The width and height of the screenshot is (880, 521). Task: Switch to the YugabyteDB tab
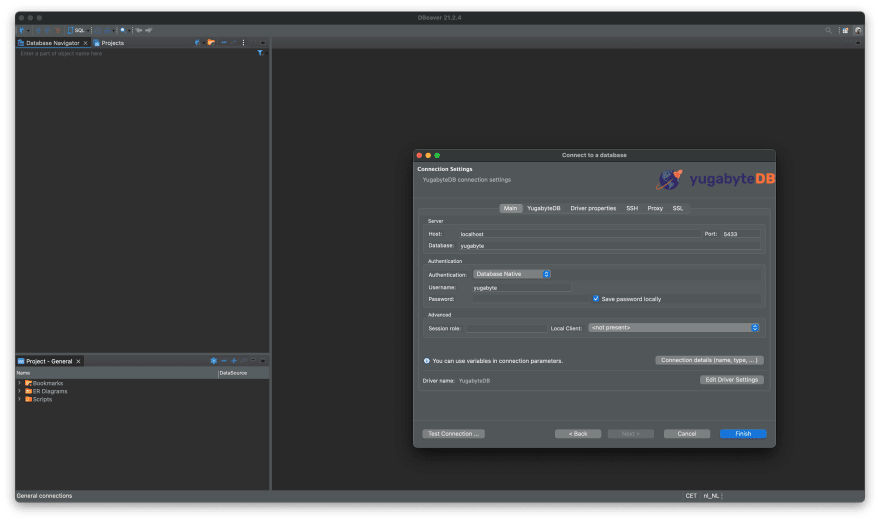(543, 208)
